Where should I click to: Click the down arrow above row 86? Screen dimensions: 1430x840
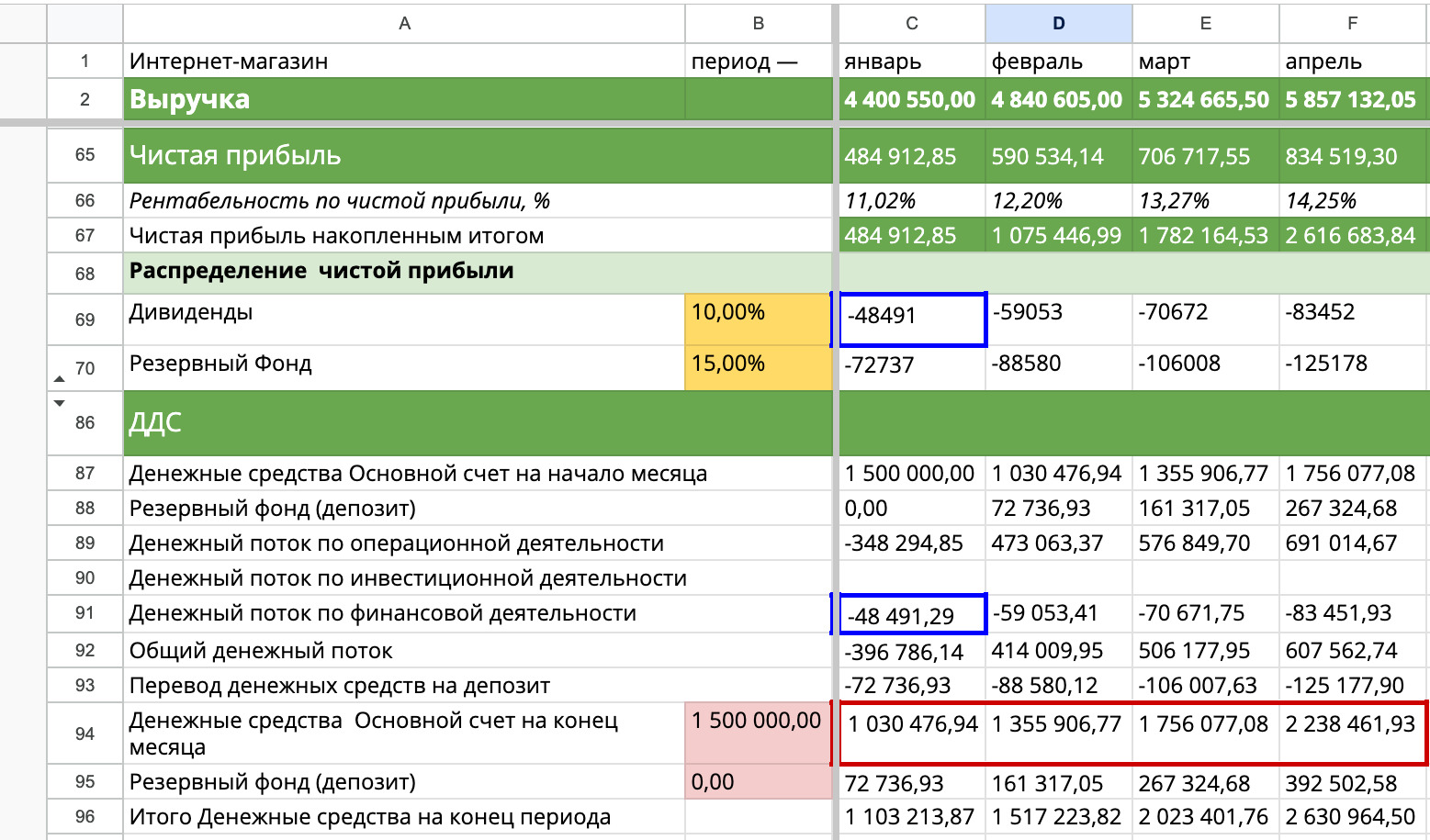60,403
